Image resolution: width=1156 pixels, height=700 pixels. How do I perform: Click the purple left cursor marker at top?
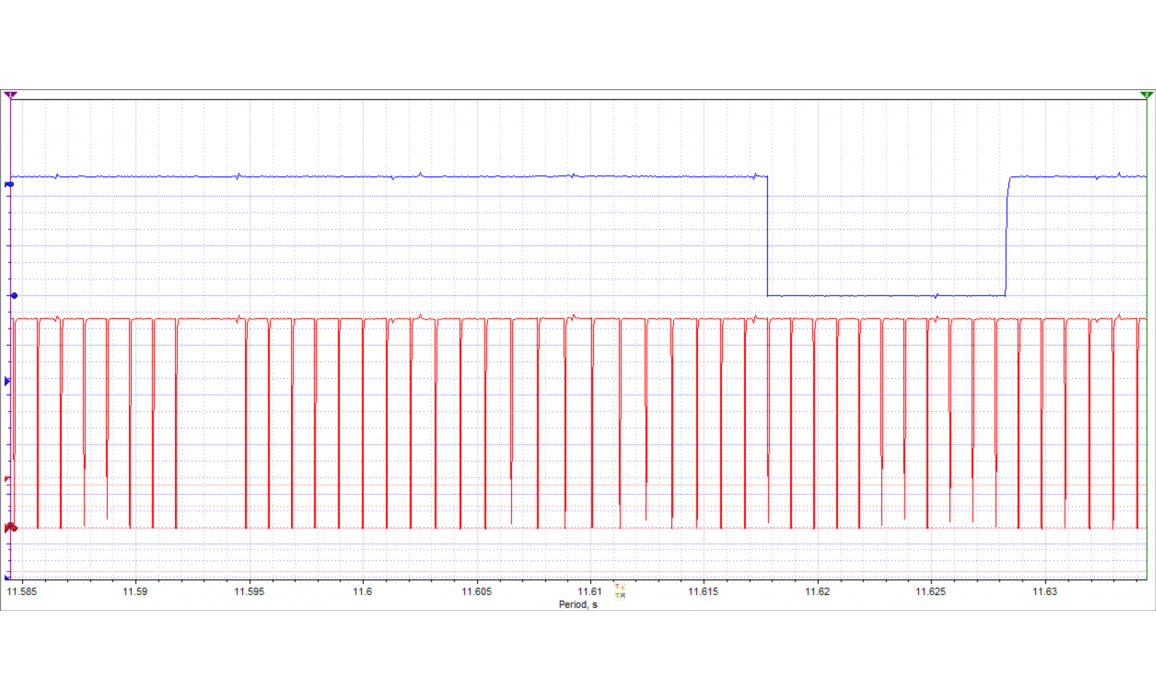pos(11,95)
